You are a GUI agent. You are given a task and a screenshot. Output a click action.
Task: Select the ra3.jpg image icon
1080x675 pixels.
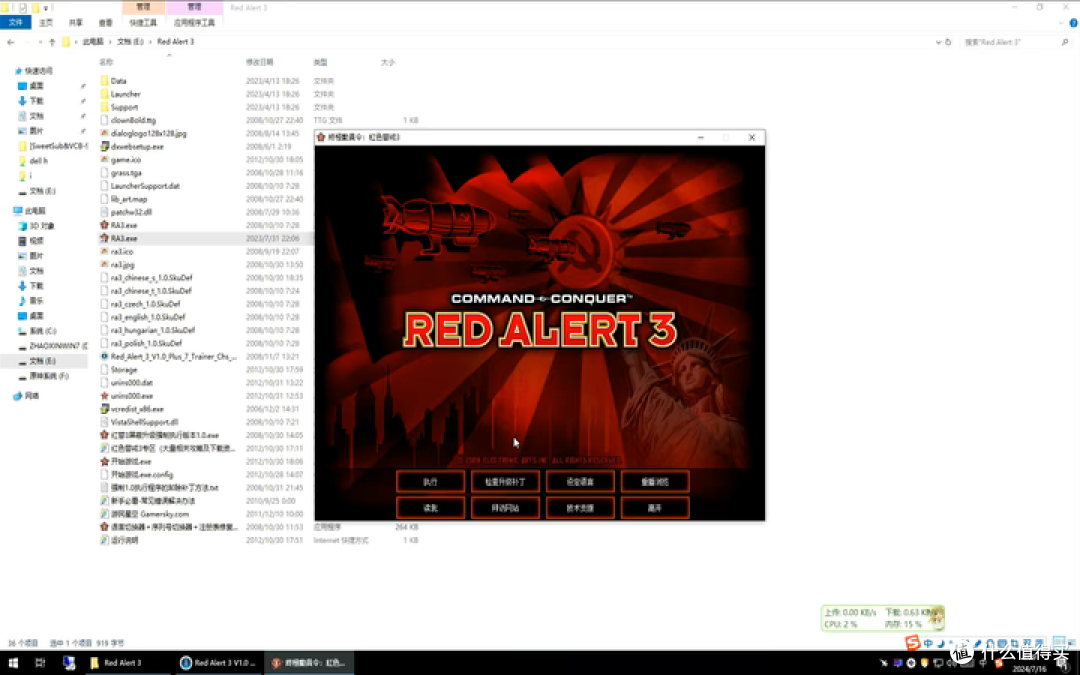point(105,264)
